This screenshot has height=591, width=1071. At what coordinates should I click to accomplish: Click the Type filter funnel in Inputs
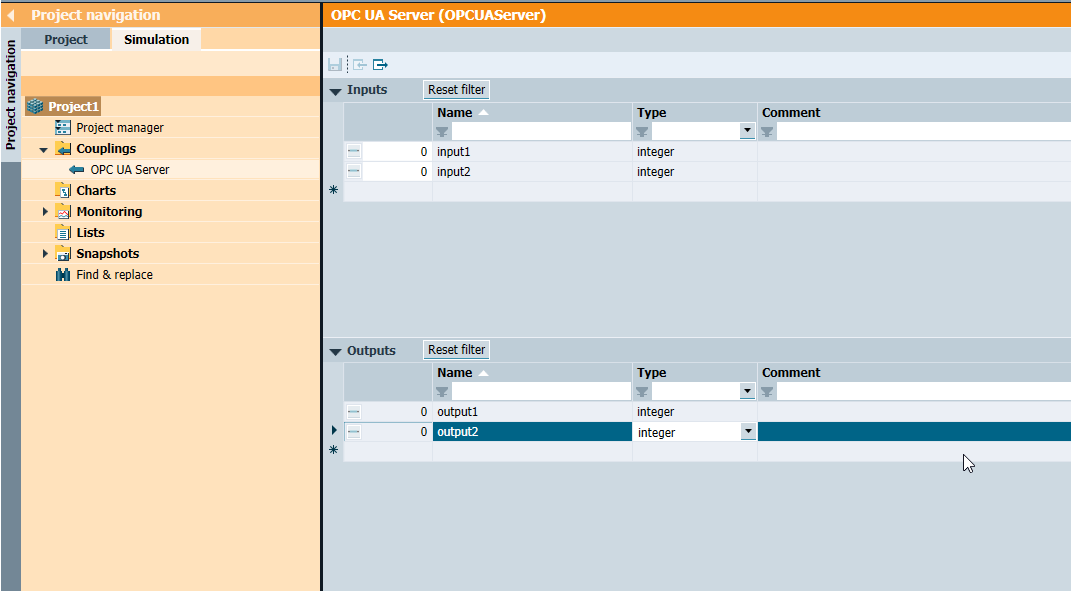click(x=642, y=131)
